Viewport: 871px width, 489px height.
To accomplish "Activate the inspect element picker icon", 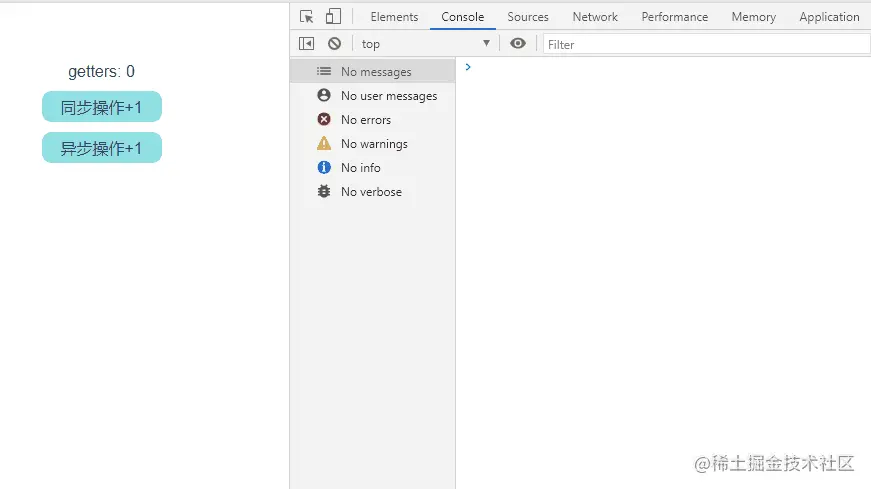I will (307, 17).
